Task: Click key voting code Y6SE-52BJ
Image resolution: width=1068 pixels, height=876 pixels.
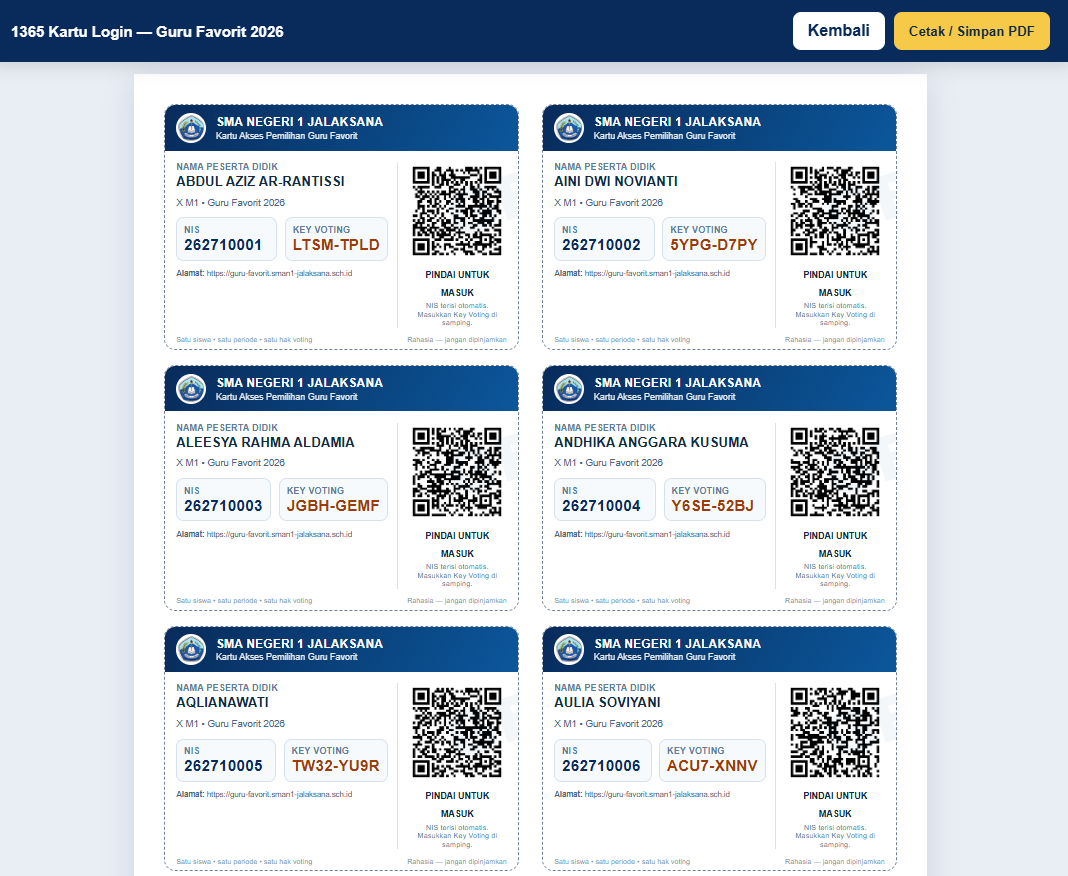Action: point(712,506)
